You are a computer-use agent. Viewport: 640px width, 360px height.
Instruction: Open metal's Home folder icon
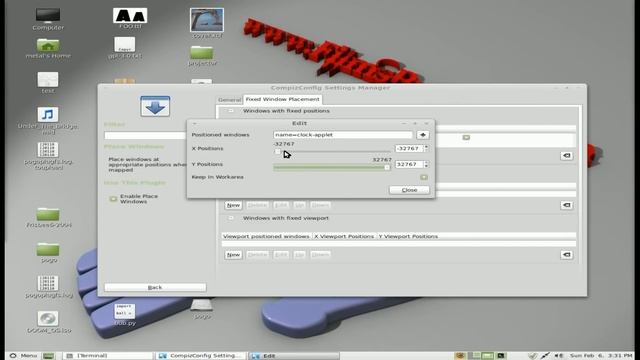pyautogui.click(x=48, y=45)
